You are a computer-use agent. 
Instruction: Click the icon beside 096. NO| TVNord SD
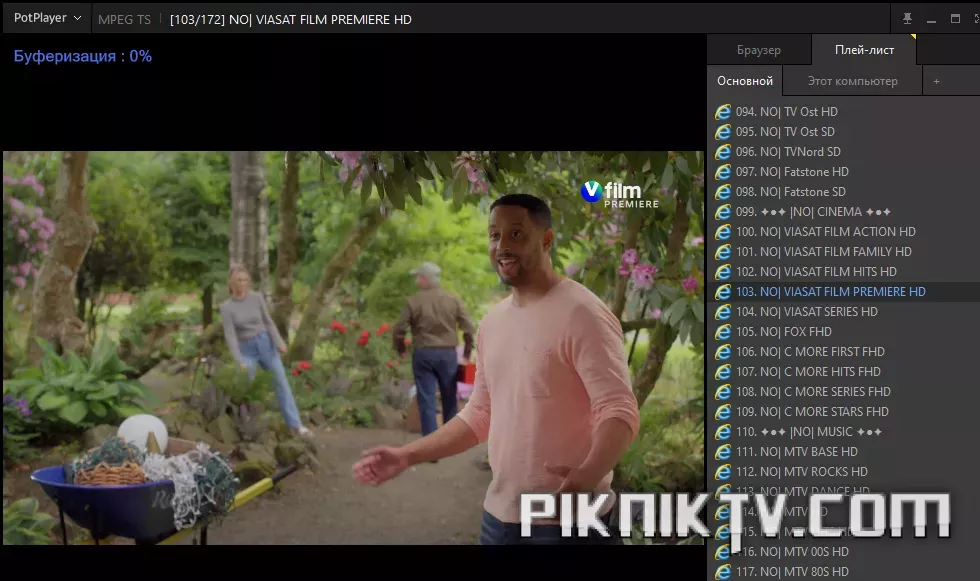723,152
